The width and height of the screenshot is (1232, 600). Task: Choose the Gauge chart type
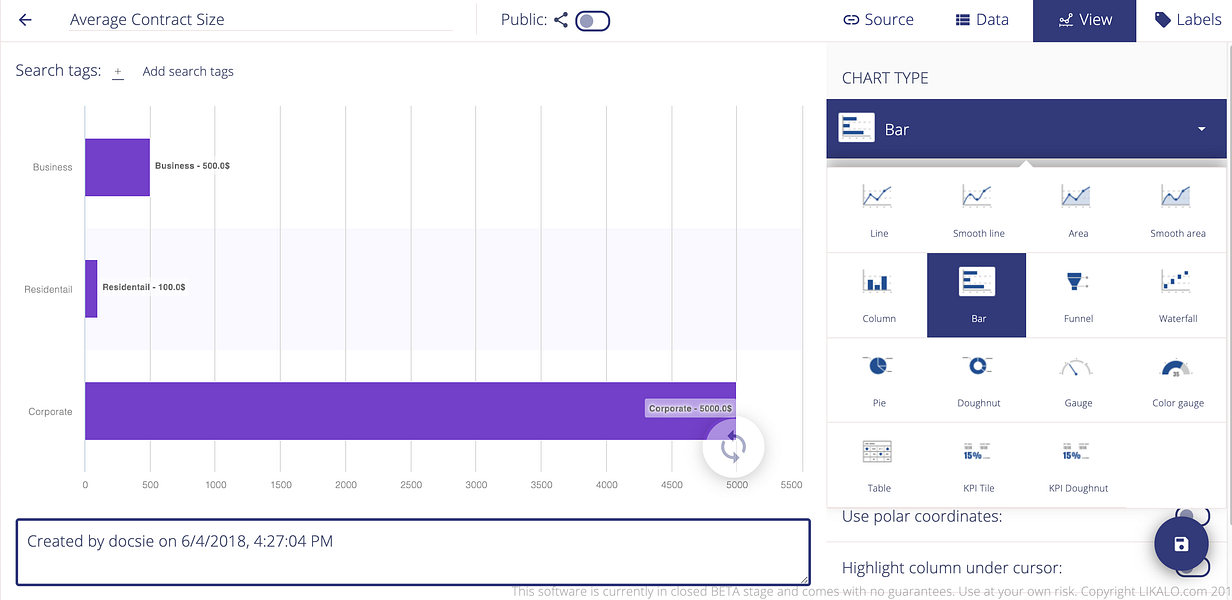(1077, 381)
